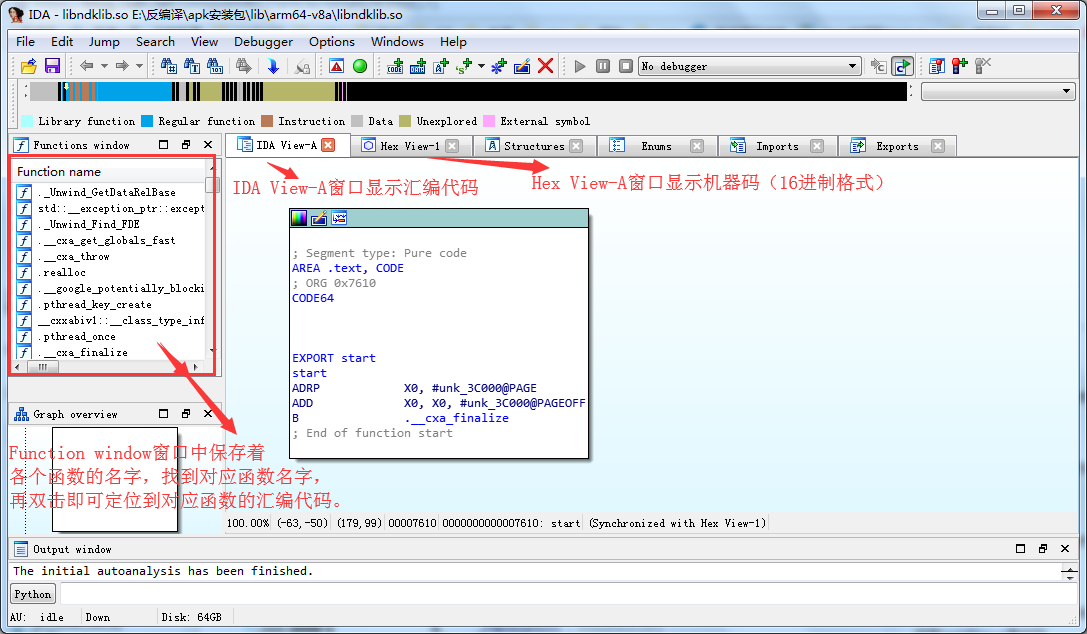Screen dimensions: 1087x634
Task: Open the No debugger dropdown
Action: pos(750,66)
